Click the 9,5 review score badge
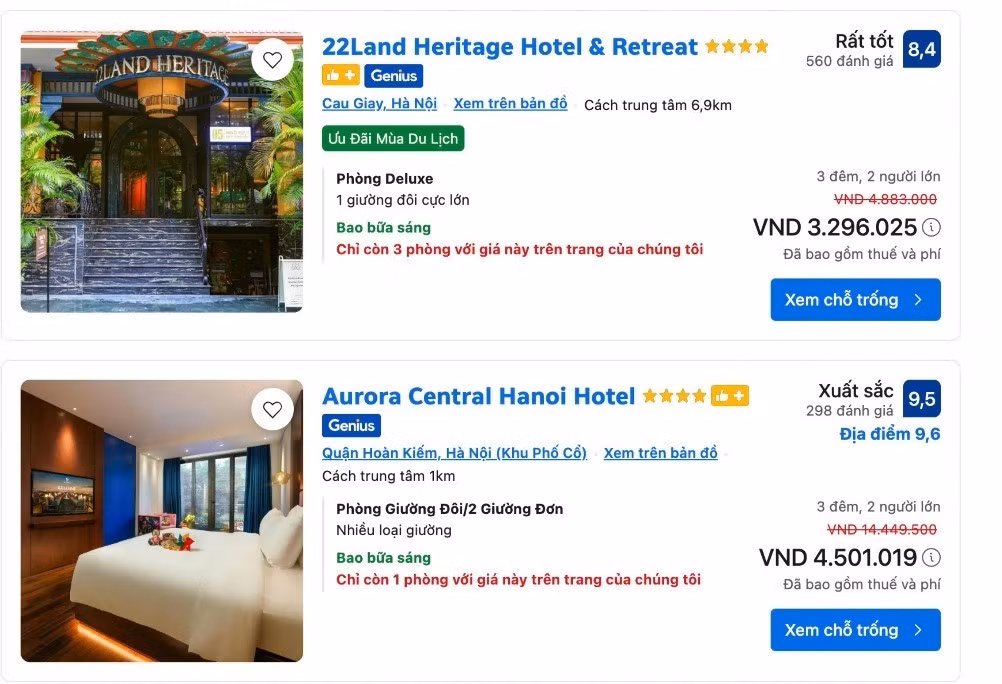This screenshot has width=1002, height=684. 921,399
